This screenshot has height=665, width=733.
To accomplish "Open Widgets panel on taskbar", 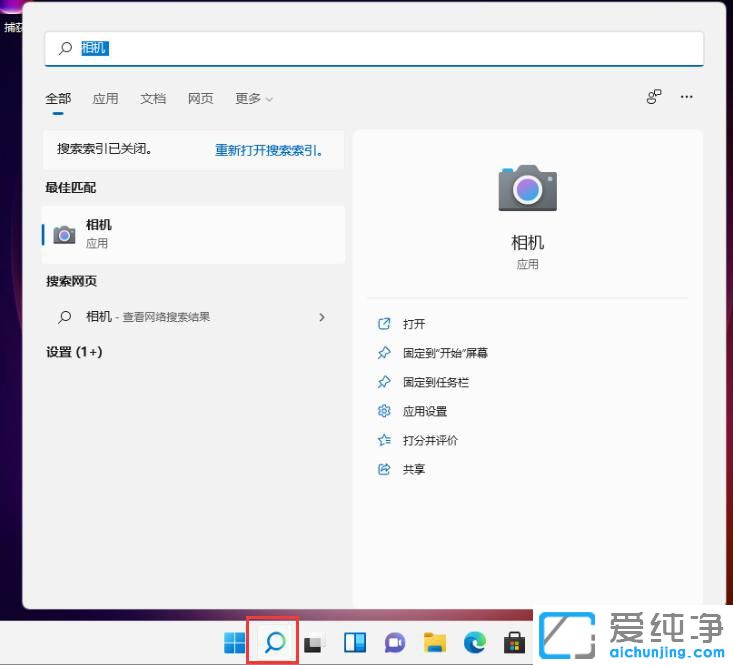I will (355, 643).
